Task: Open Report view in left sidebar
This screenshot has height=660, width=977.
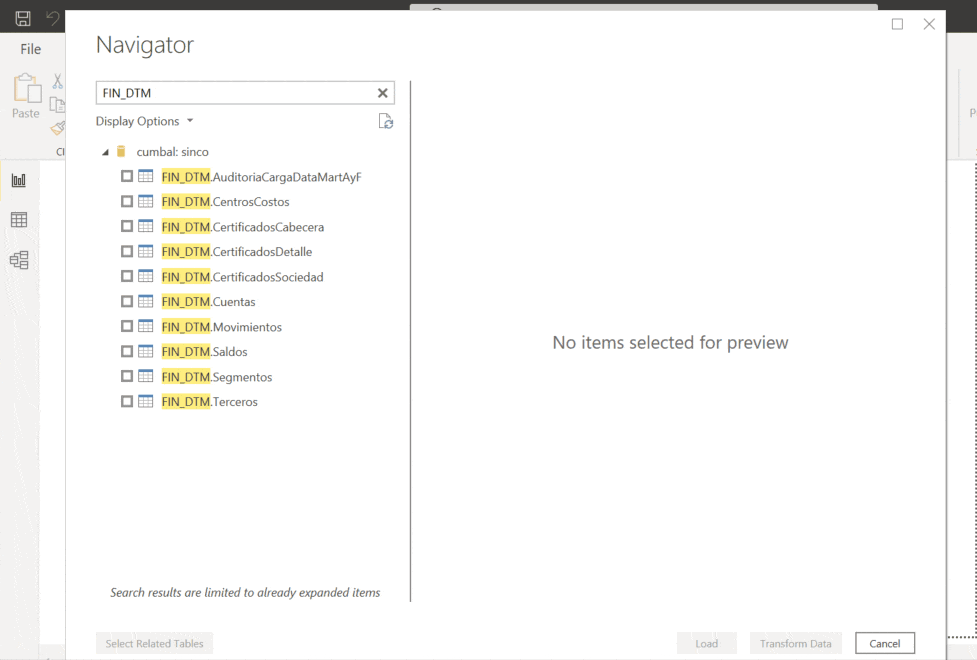Action: [19, 180]
